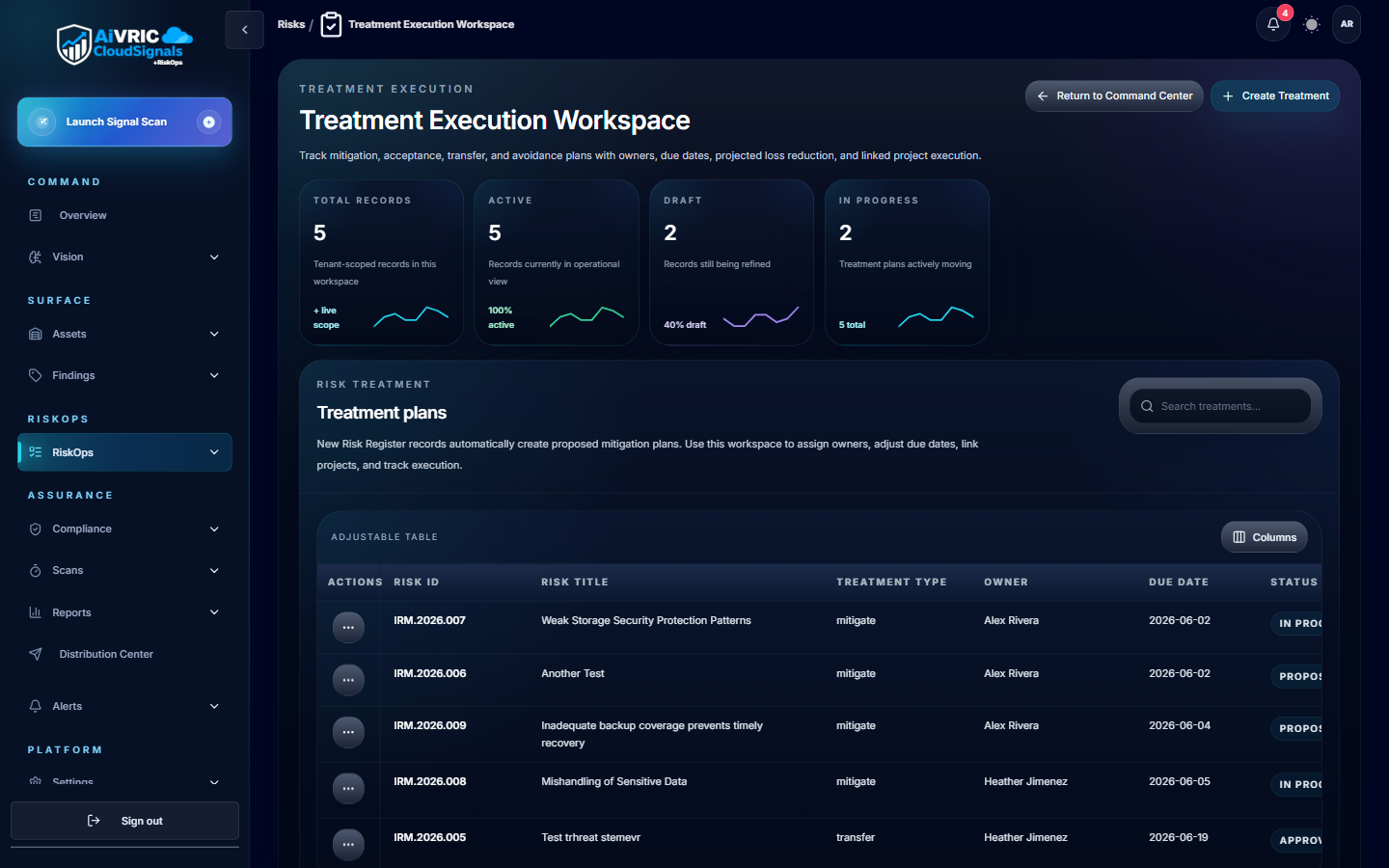Open actions menu for IRM.2026.006

pos(348,680)
